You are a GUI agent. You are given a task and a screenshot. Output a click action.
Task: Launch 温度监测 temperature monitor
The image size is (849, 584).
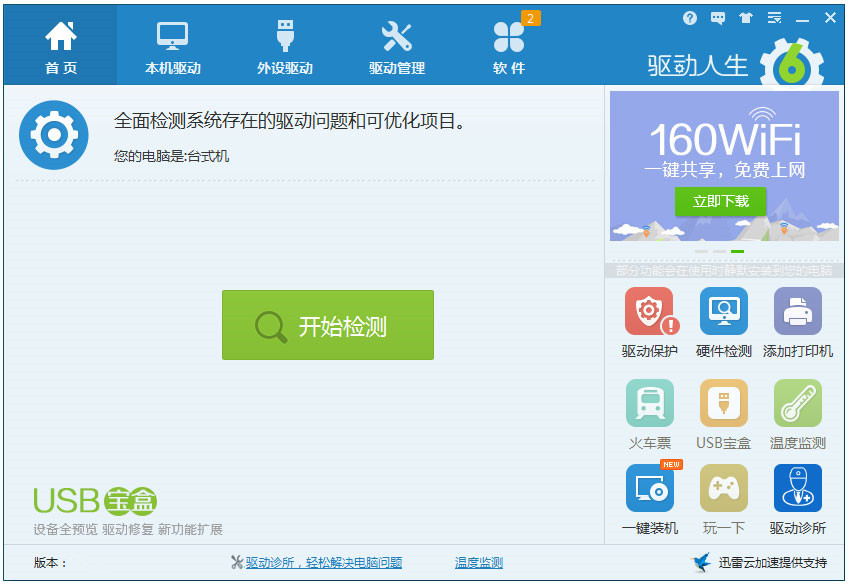pos(797,403)
